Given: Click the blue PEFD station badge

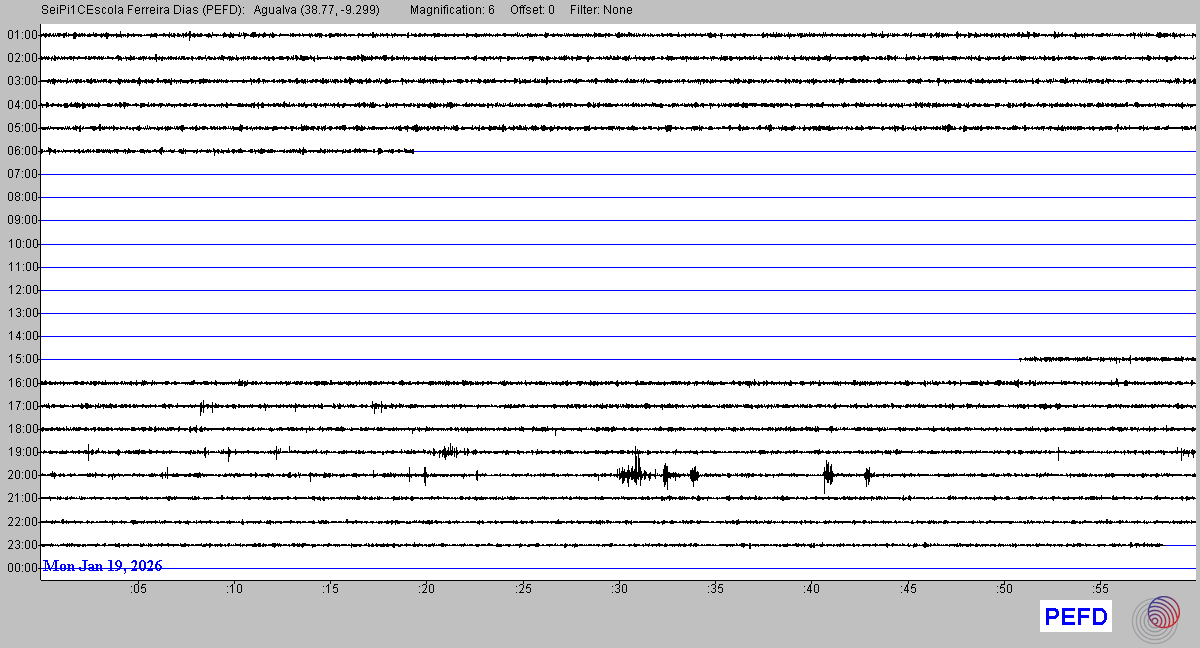Looking at the screenshot, I should [x=1076, y=617].
